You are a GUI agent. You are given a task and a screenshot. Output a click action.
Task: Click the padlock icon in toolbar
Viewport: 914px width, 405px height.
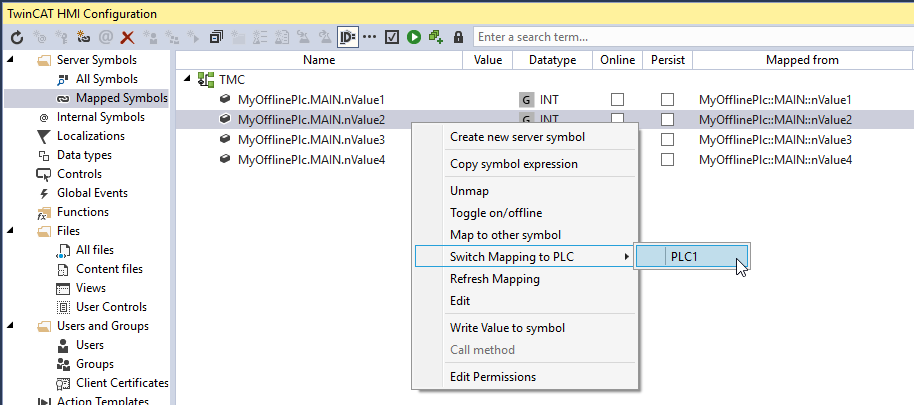[x=458, y=37]
